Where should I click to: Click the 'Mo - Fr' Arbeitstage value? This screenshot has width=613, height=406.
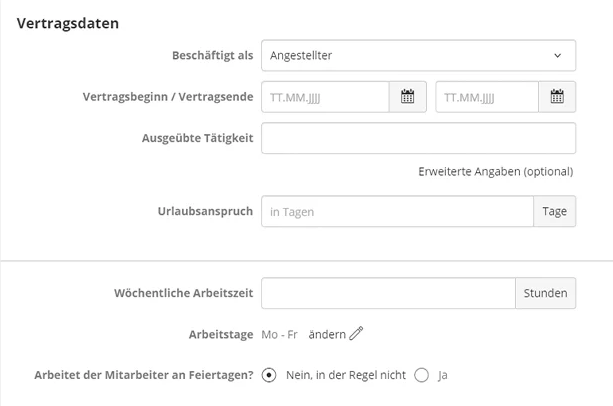279,334
